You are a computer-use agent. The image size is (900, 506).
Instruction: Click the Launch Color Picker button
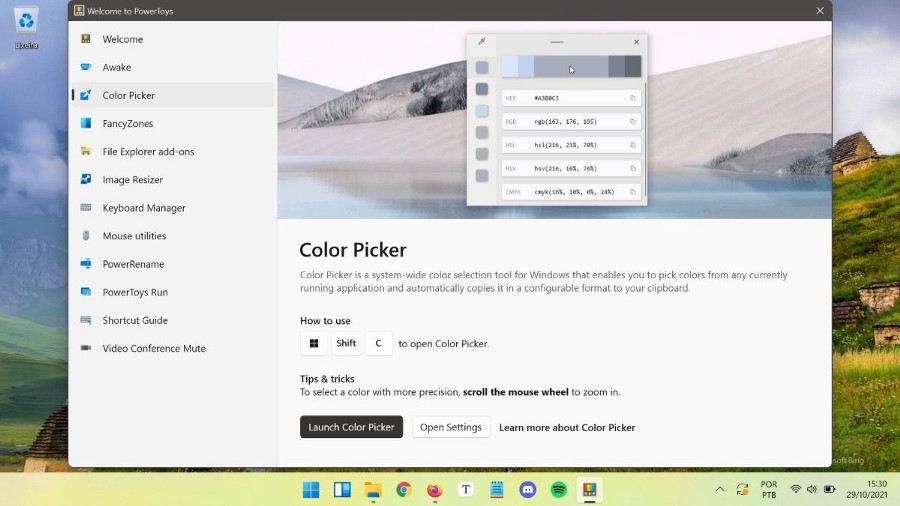pos(351,427)
